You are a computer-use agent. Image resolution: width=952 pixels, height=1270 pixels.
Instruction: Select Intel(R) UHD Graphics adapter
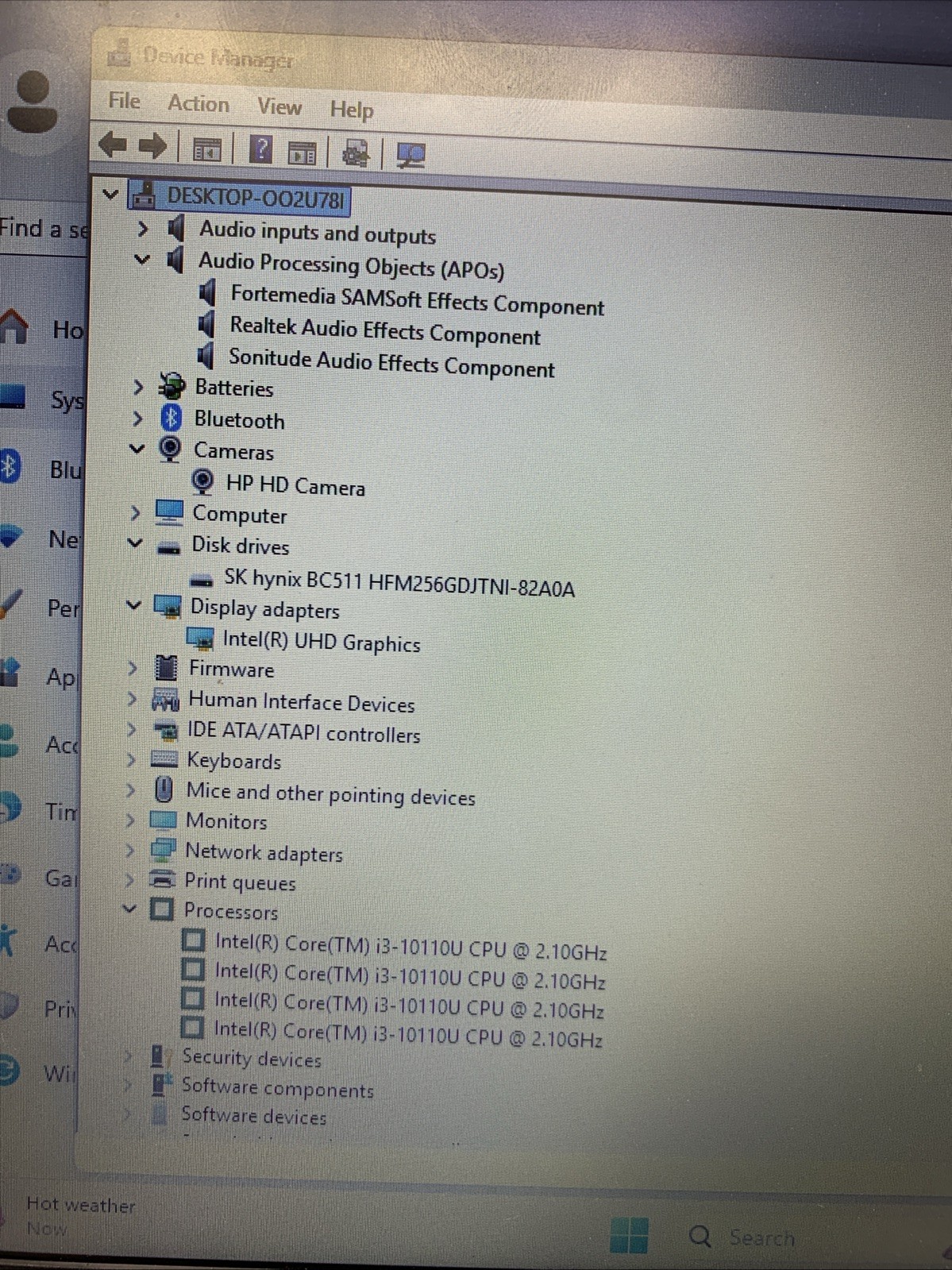click(322, 641)
